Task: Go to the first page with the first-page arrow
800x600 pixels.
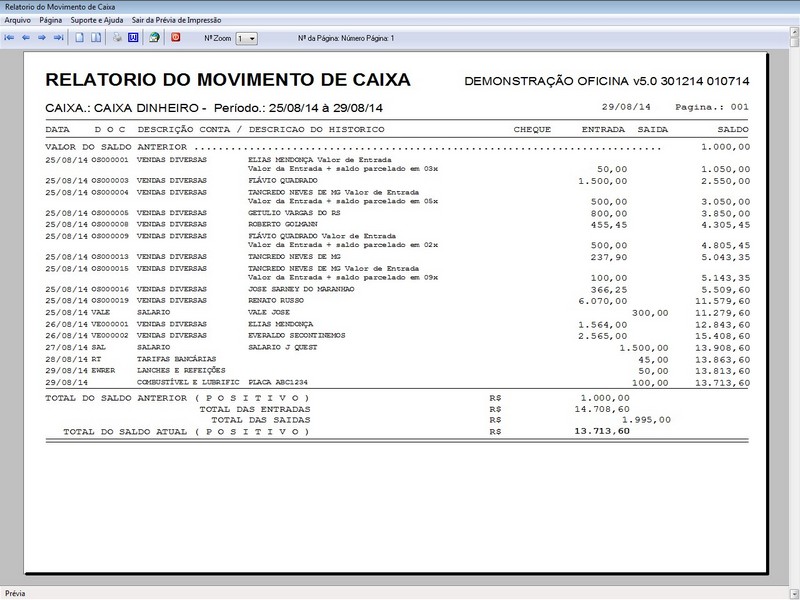Action: [x=9, y=38]
